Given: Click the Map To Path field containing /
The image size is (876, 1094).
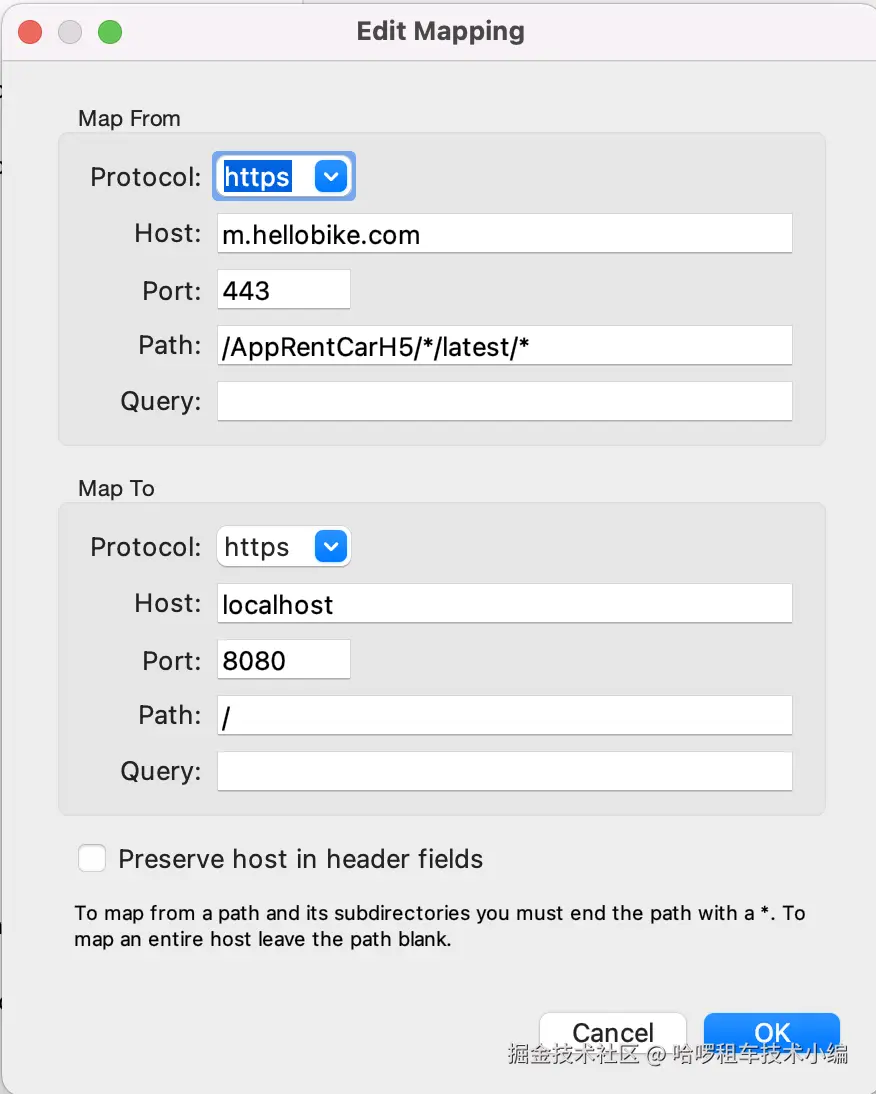Looking at the screenshot, I should [x=504, y=716].
